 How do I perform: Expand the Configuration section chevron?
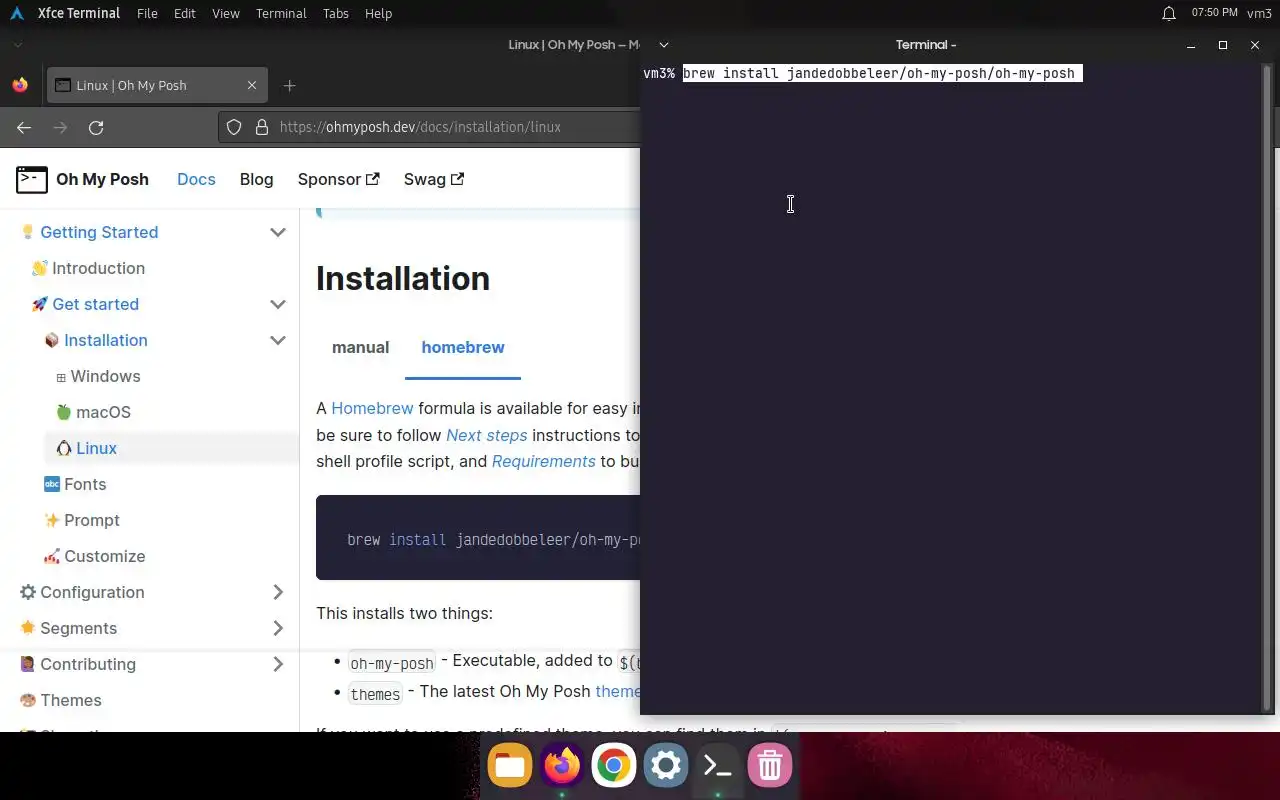pyautogui.click(x=278, y=592)
